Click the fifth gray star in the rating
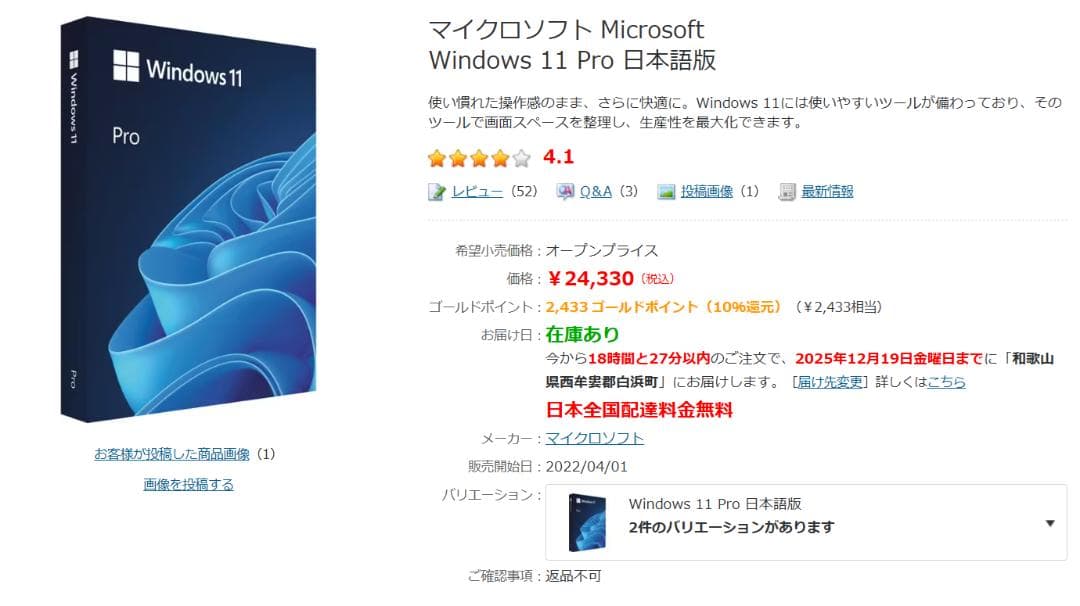The width and height of the screenshot is (1080, 606). coord(519,158)
